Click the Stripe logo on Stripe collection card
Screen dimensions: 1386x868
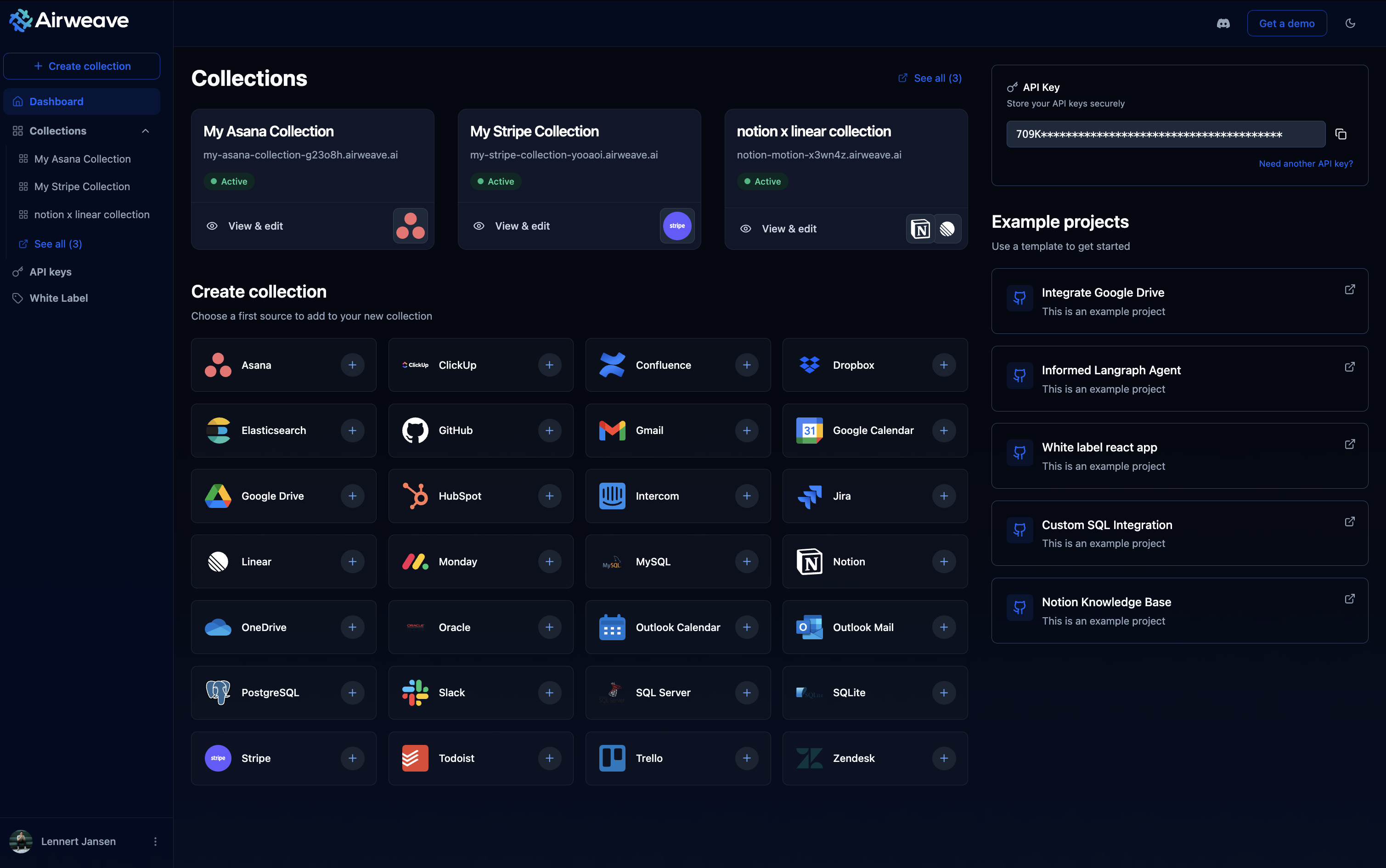point(676,225)
